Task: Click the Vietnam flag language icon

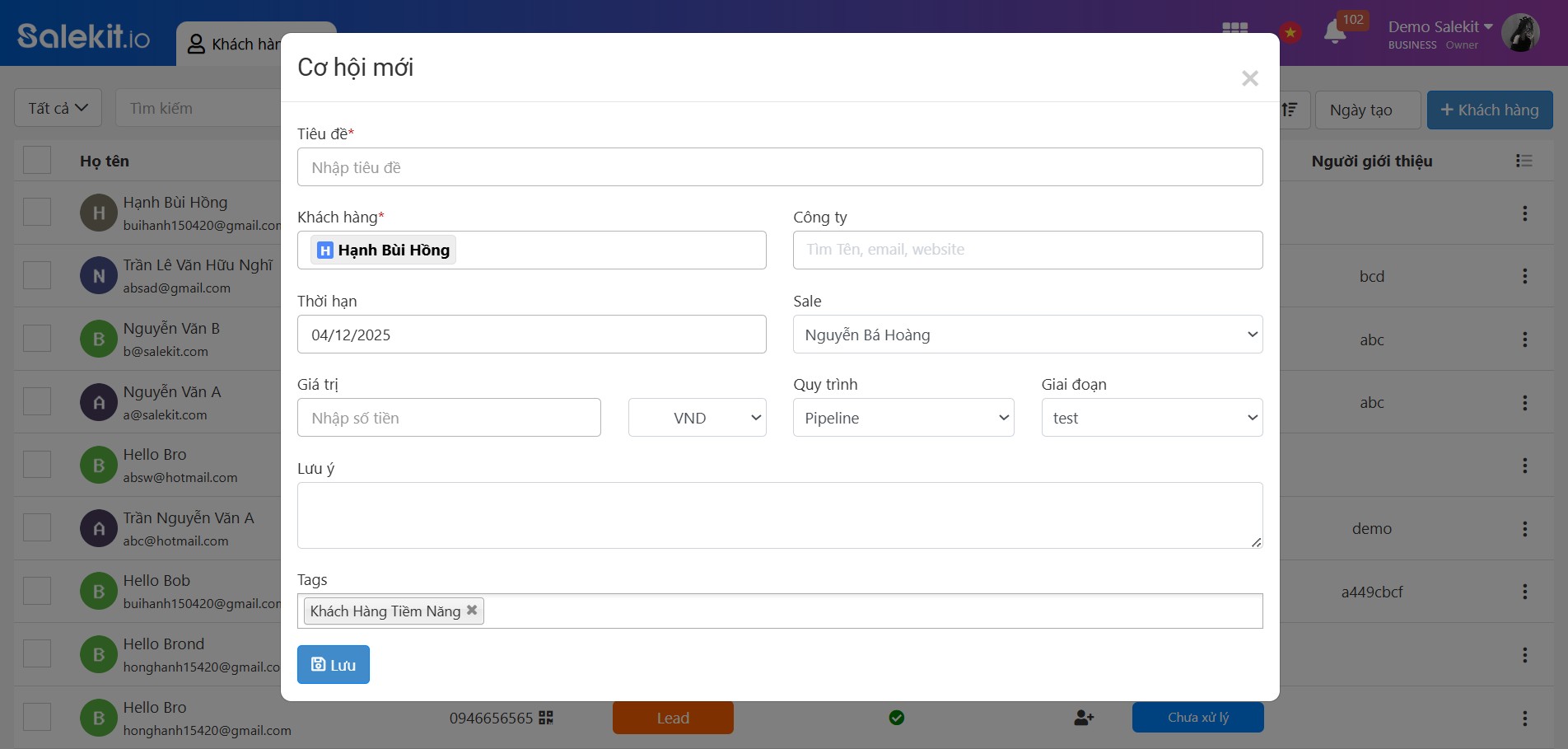Action: [1290, 33]
